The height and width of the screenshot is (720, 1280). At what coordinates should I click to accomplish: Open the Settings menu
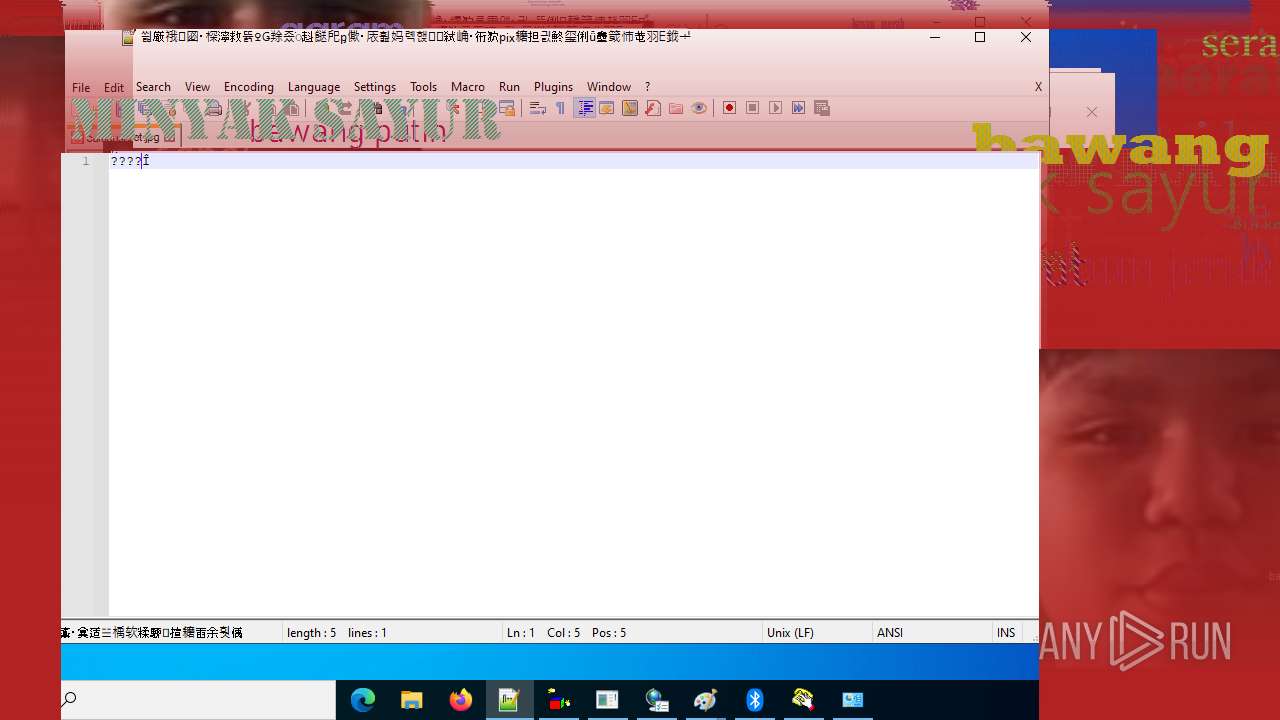(375, 87)
